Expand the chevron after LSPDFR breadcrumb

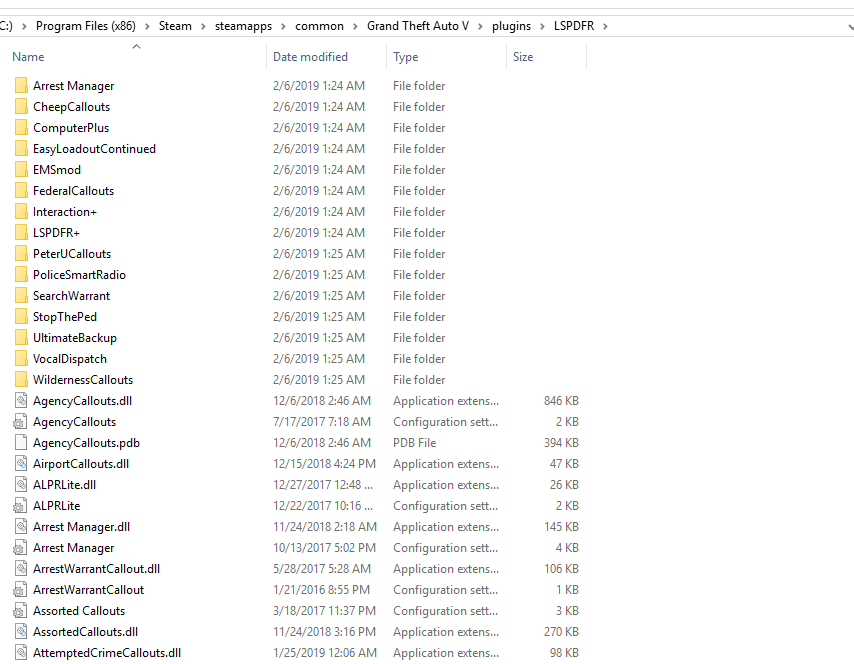click(605, 26)
